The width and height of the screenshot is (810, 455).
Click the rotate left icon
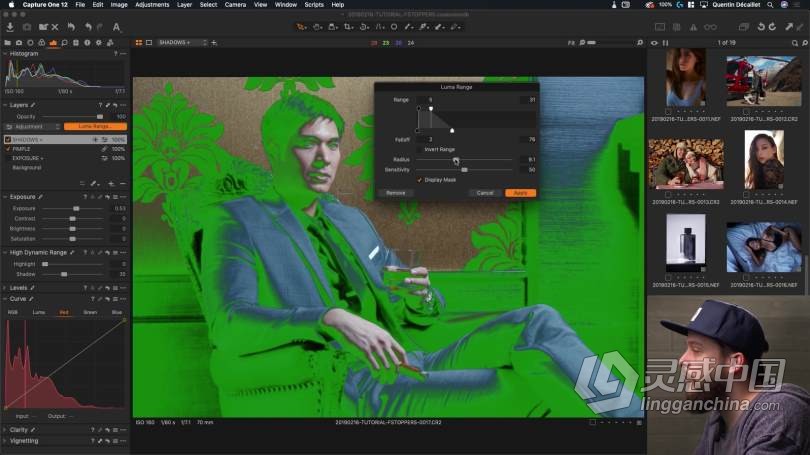click(760, 27)
